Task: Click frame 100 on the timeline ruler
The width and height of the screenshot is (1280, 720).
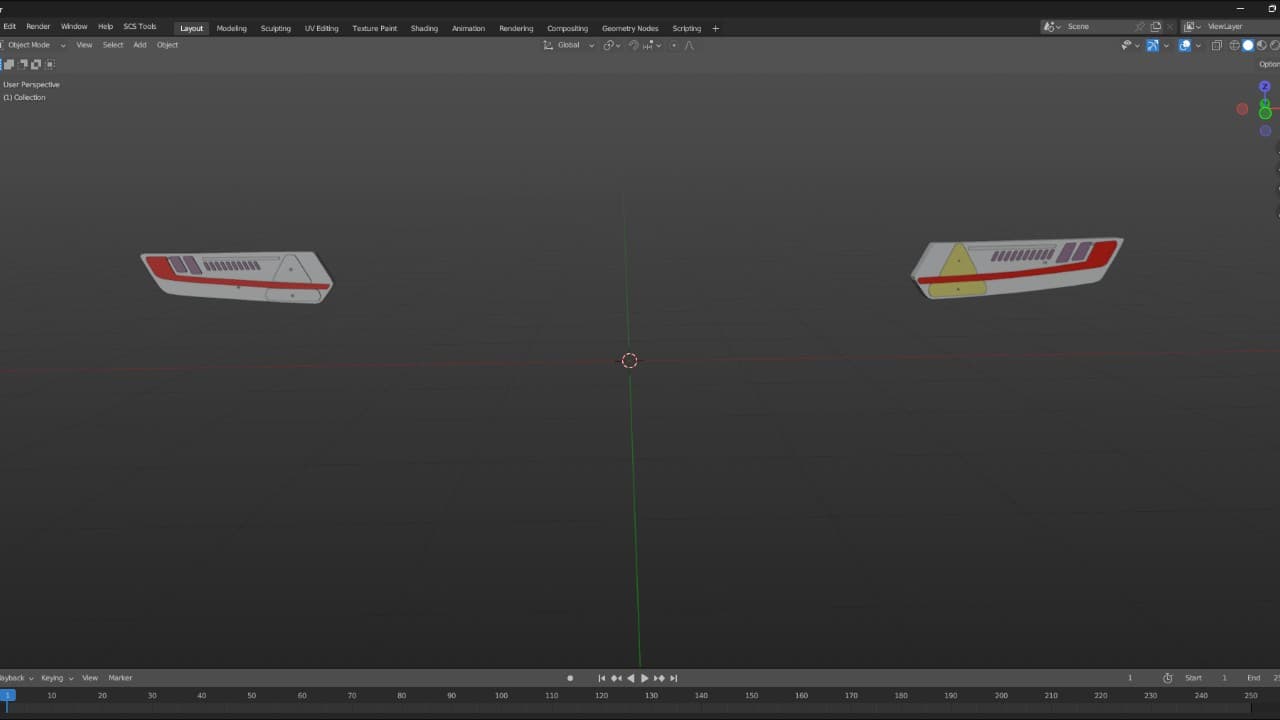Action: point(501,695)
